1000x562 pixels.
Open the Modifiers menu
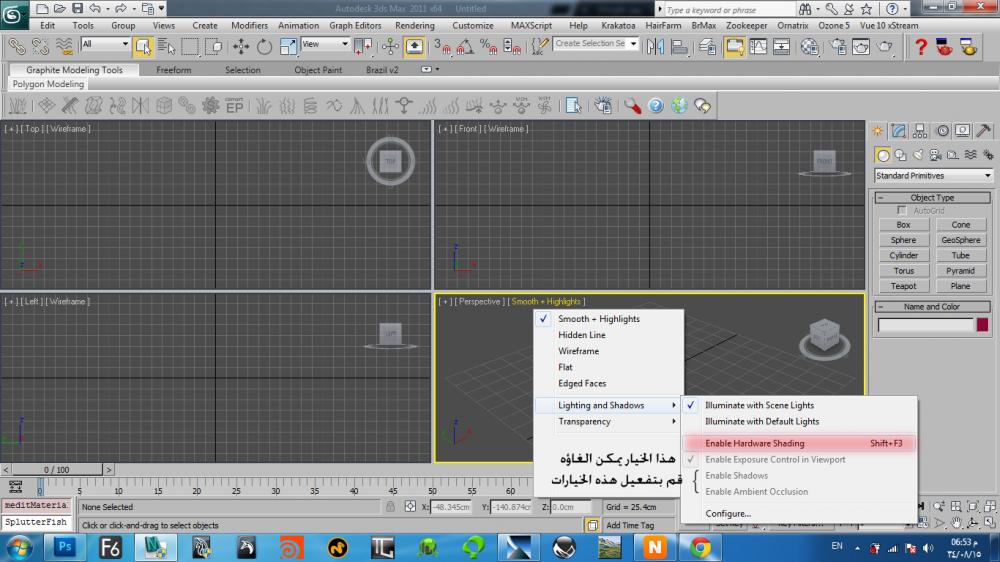click(x=249, y=26)
